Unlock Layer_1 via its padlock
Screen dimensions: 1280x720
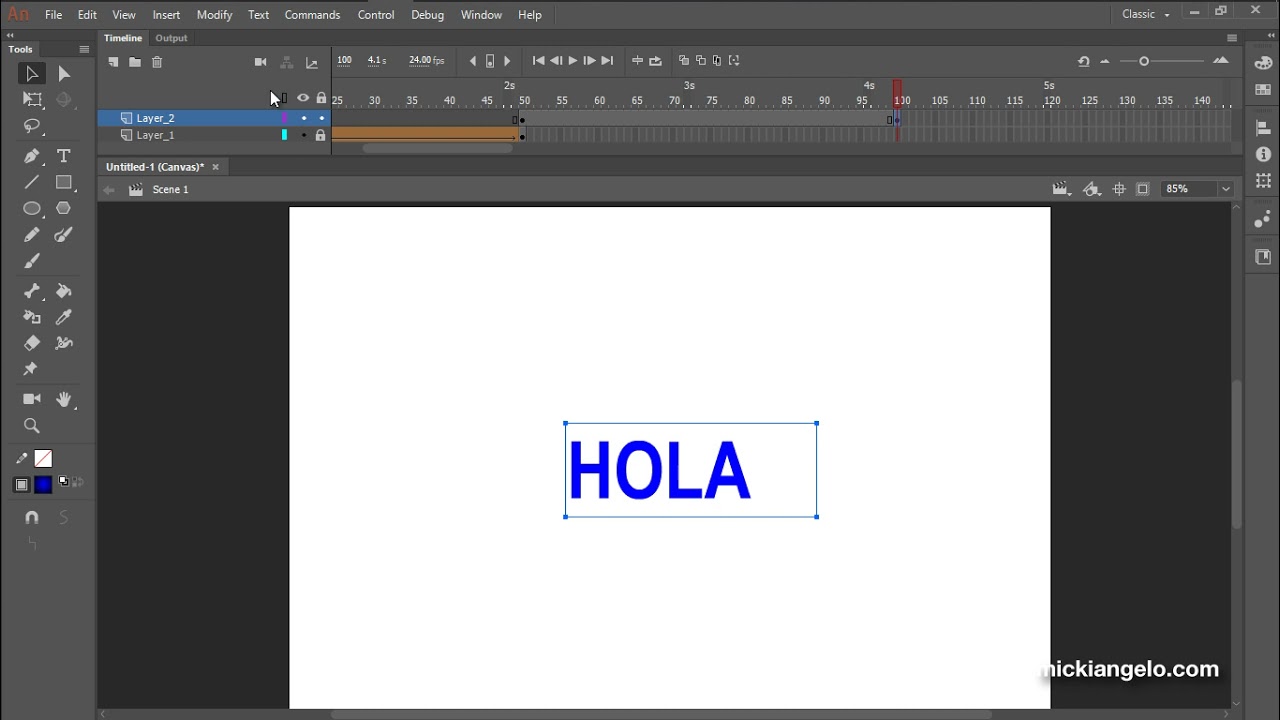point(321,135)
